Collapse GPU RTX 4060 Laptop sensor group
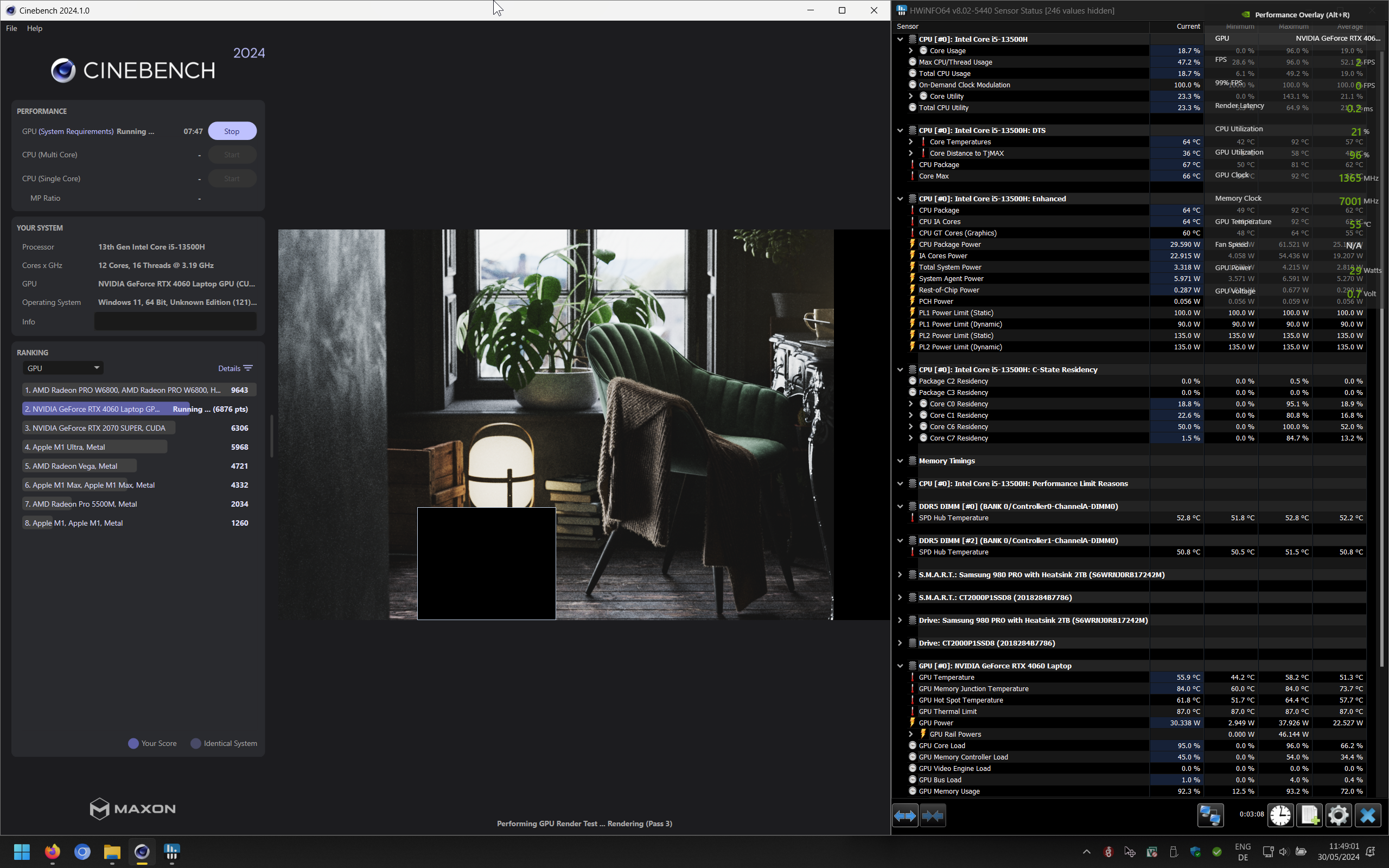 point(900,666)
